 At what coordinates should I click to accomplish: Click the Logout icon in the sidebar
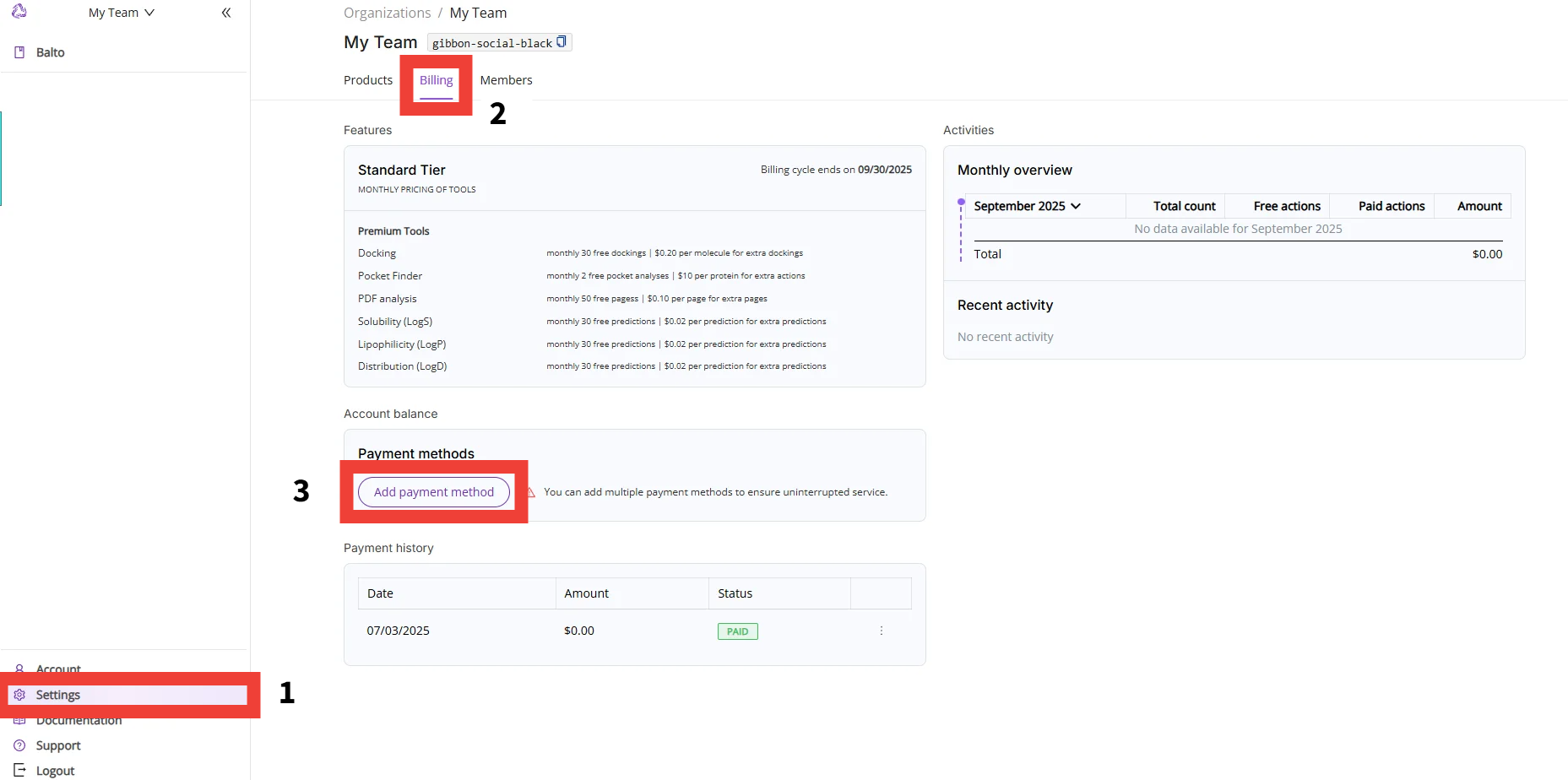coord(19,770)
